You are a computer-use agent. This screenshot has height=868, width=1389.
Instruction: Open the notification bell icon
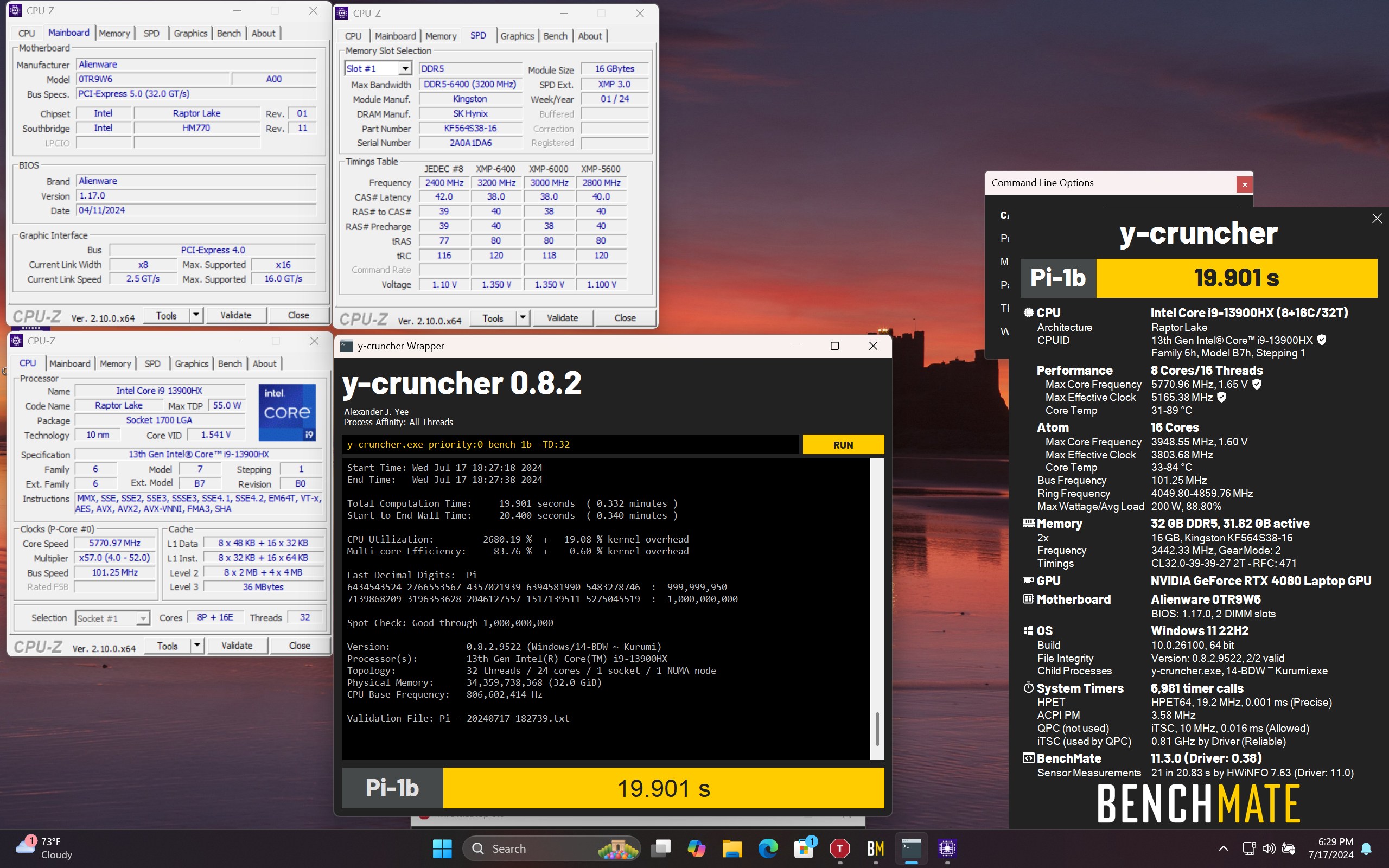1367,848
